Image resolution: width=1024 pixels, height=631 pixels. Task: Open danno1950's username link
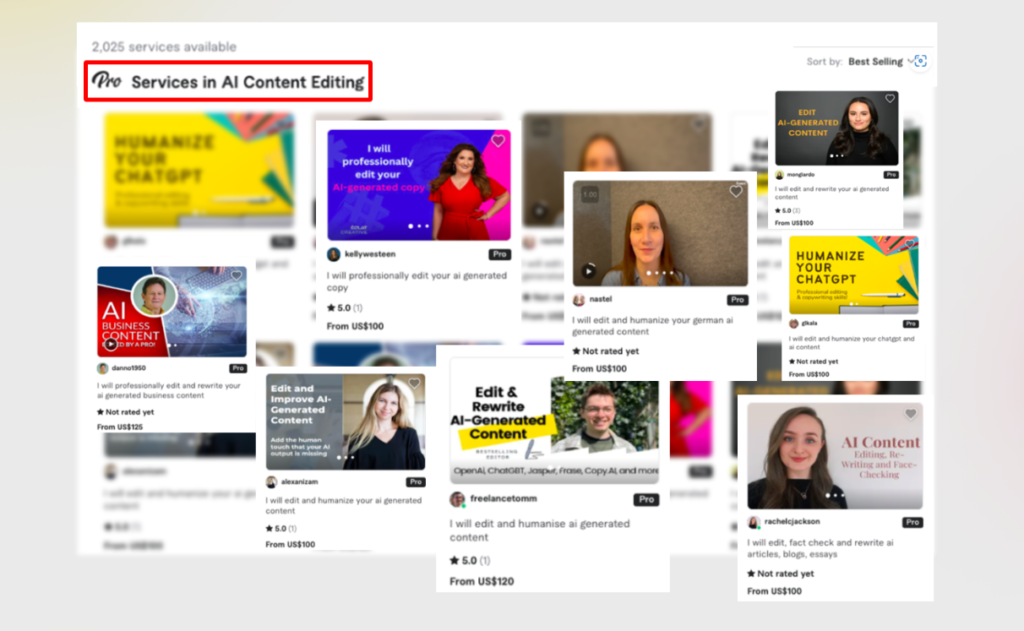click(128, 368)
